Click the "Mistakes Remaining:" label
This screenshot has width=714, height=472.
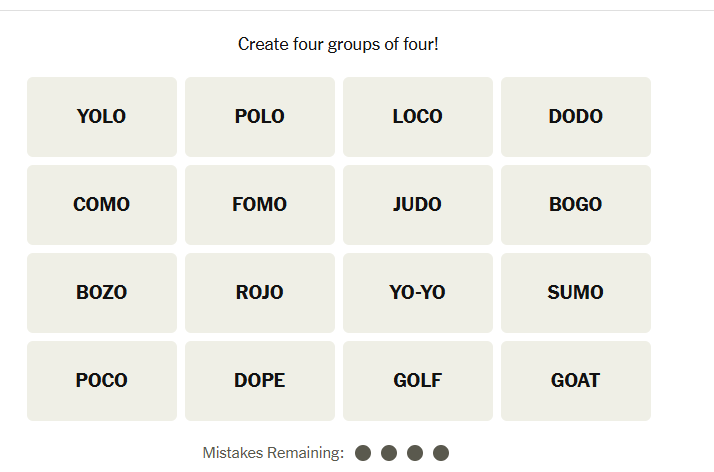pos(273,453)
